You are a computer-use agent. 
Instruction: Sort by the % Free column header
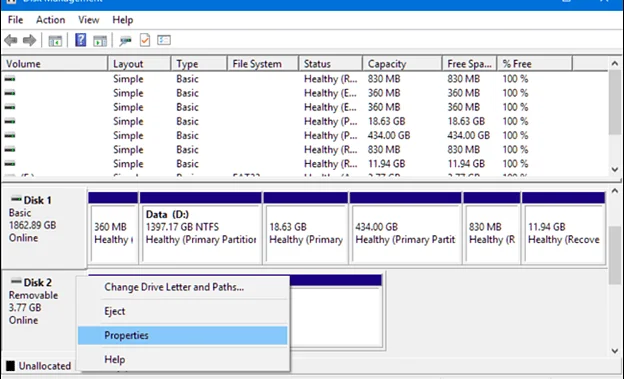(534, 64)
